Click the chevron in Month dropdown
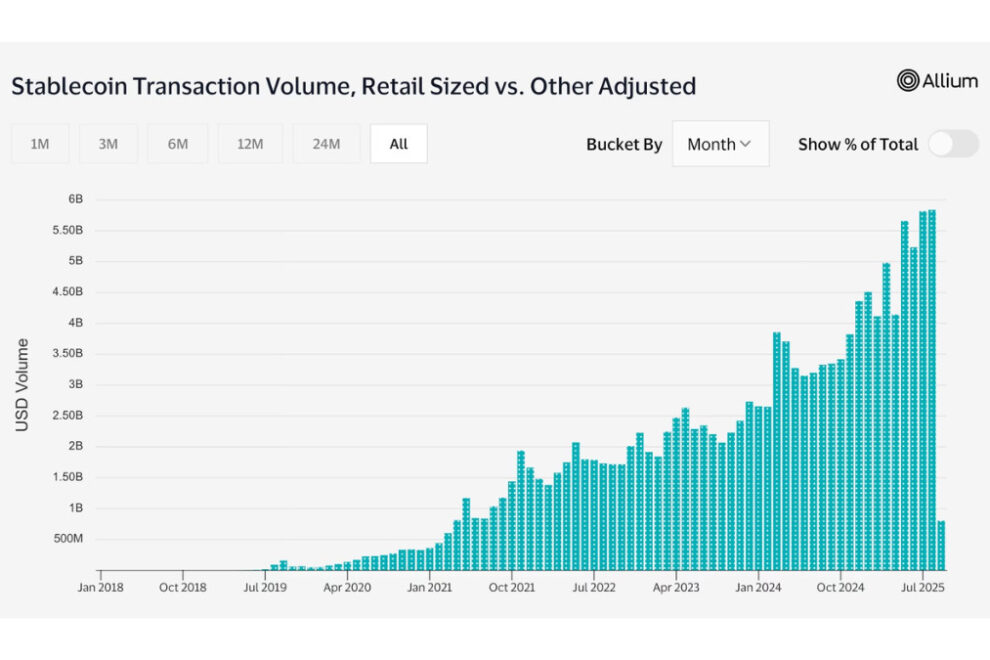 (x=745, y=144)
